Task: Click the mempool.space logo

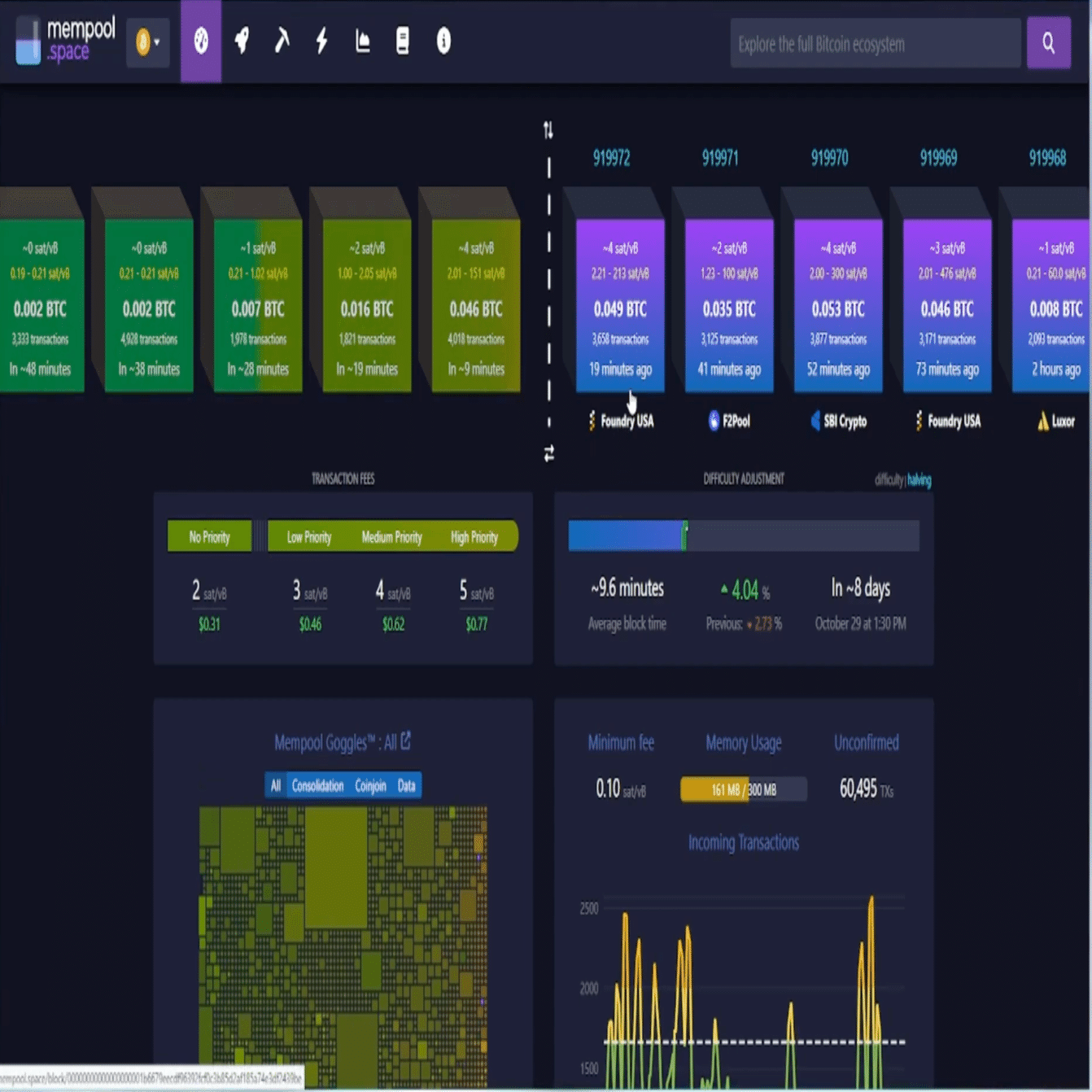Action: click(66, 41)
